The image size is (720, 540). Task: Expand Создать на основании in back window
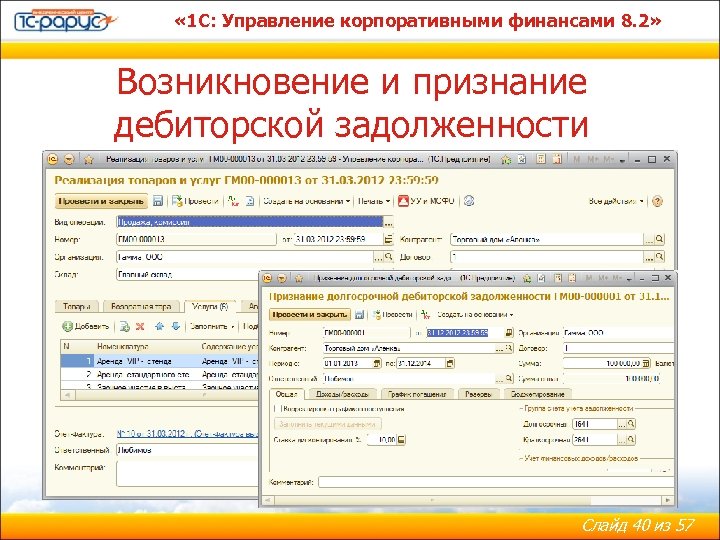click(x=306, y=201)
